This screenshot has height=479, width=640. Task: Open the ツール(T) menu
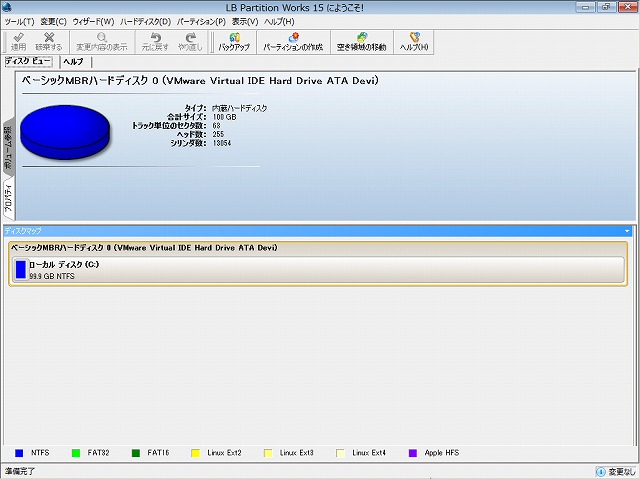(19, 22)
